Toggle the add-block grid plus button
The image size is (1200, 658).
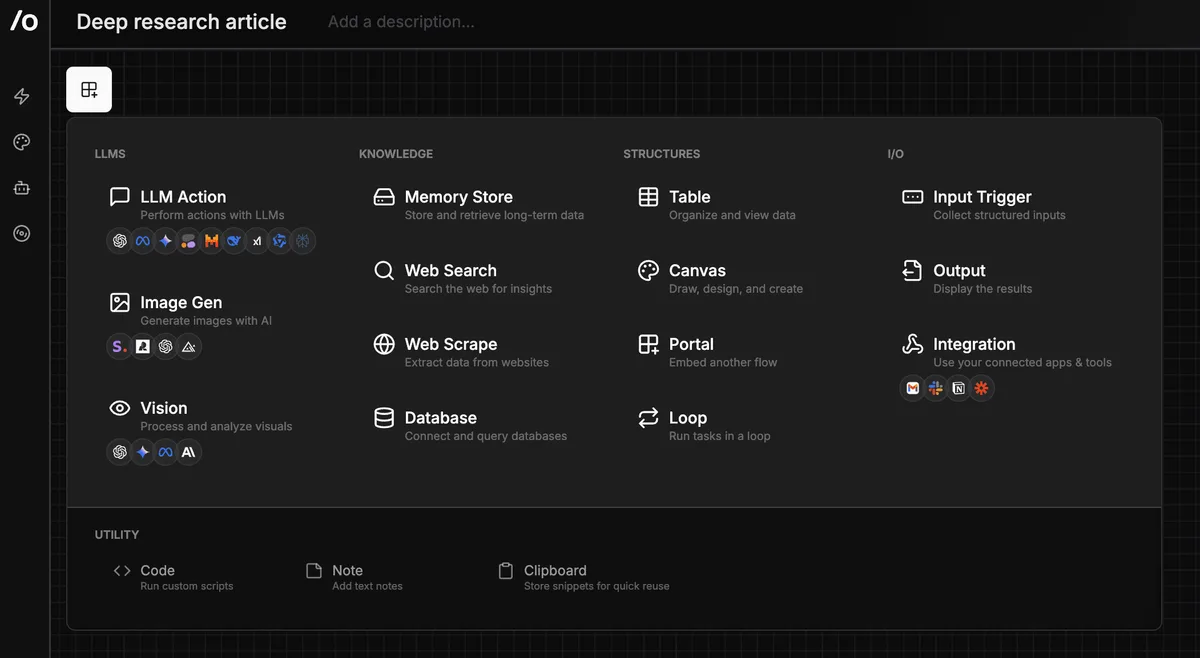pos(89,90)
